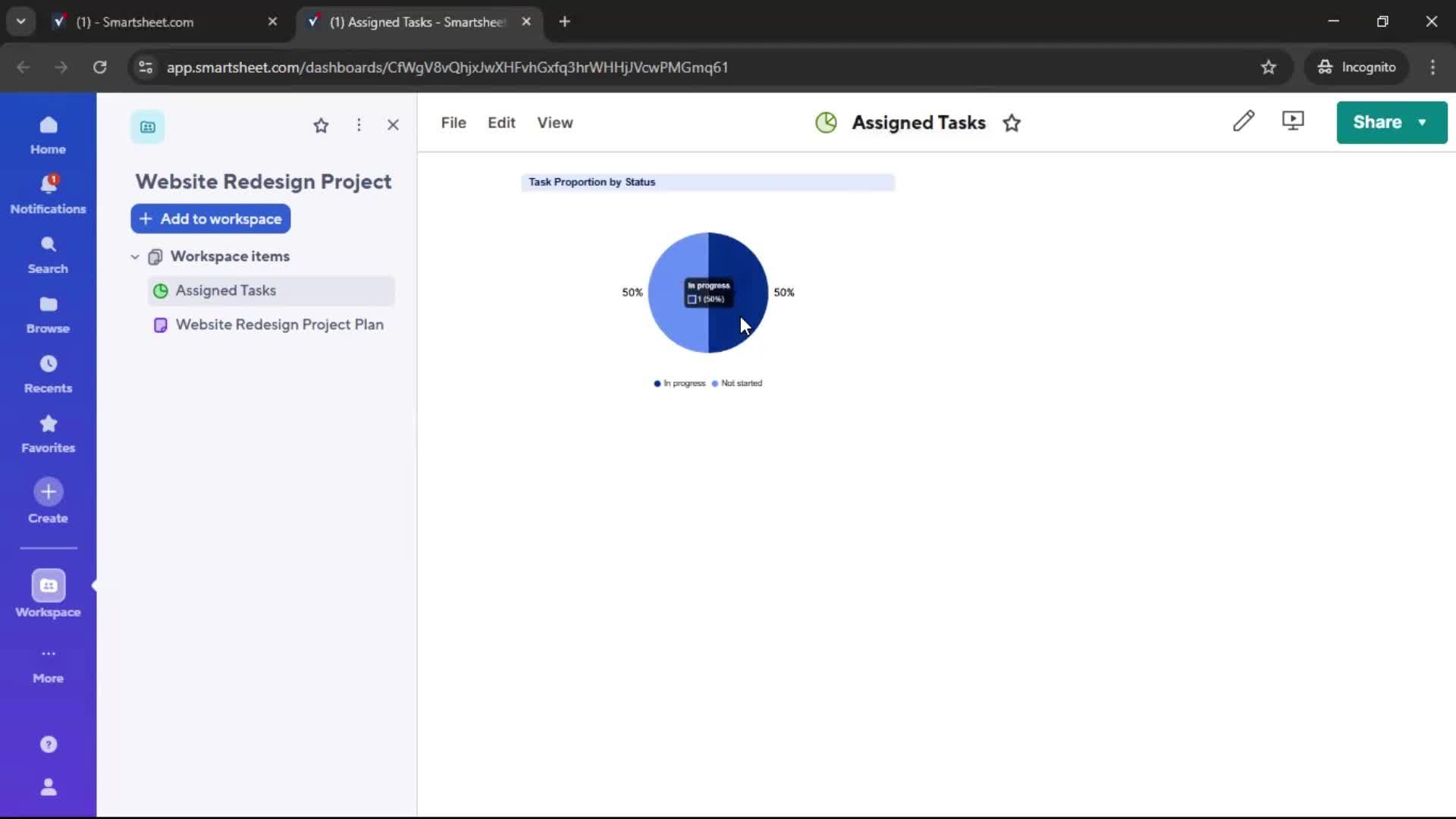Toggle favorite star for Website Redesign Project panel
This screenshot has height=819, width=1456.
pos(322,125)
